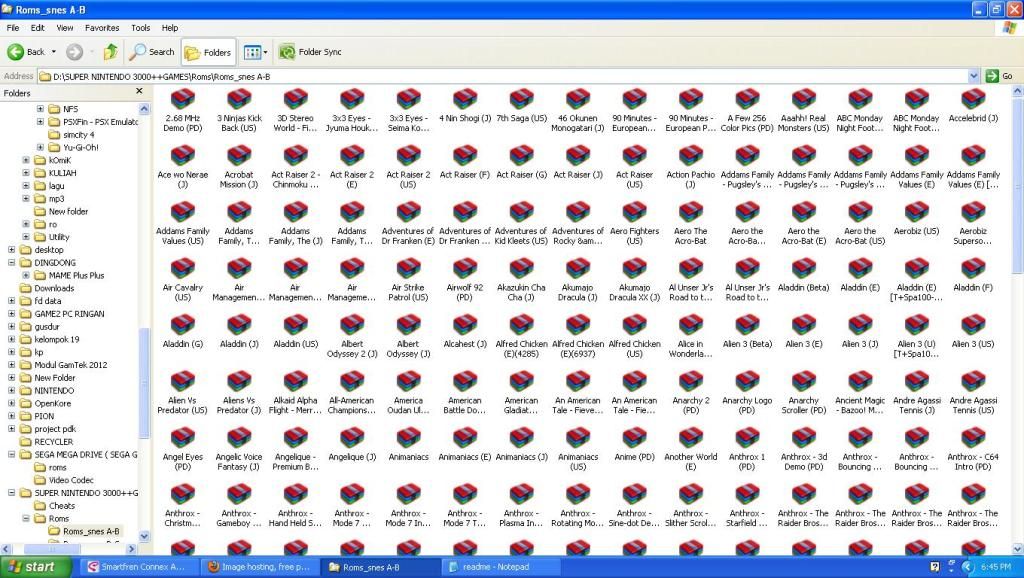
Task: Select the Ace wo Nerae (J) archive
Action: pos(183,167)
